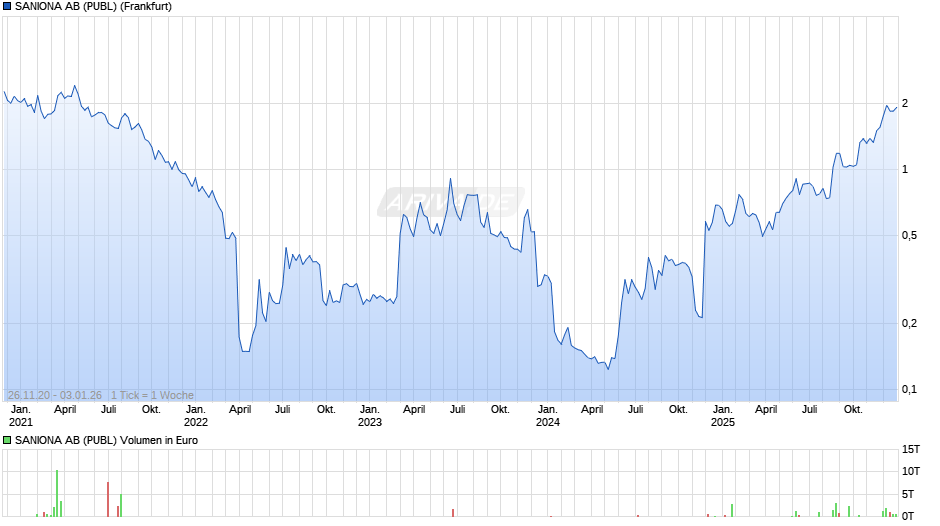Click the price axis label 2
The image size is (940, 526).
tap(905, 103)
